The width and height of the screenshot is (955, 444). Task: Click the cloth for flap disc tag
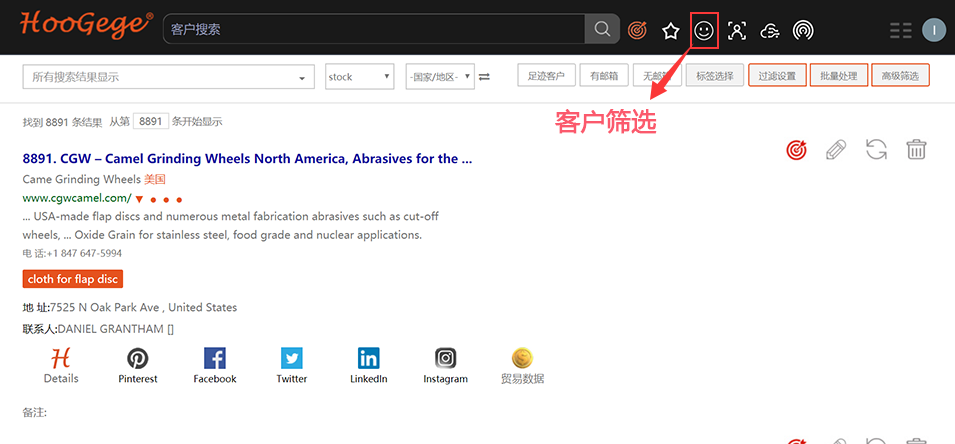tap(72, 279)
